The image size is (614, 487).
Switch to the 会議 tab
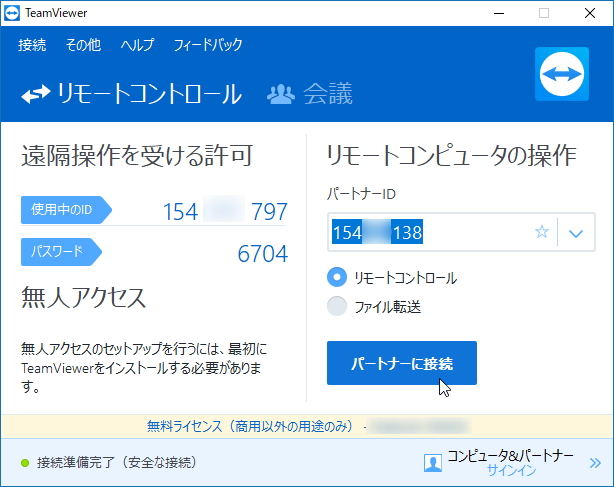(310, 94)
